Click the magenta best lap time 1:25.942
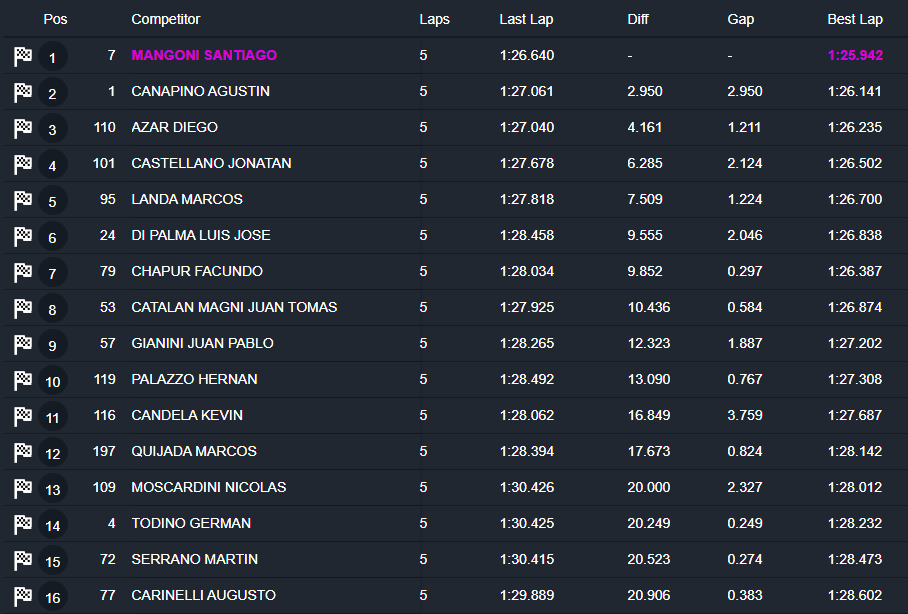908x614 pixels. [855, 55]
